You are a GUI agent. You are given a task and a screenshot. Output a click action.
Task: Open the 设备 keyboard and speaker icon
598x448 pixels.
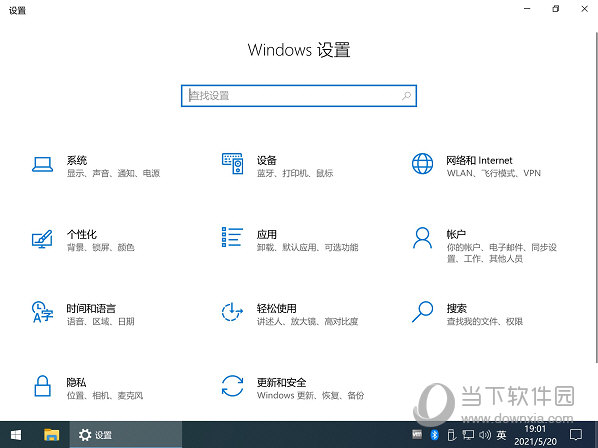point(233,164)
